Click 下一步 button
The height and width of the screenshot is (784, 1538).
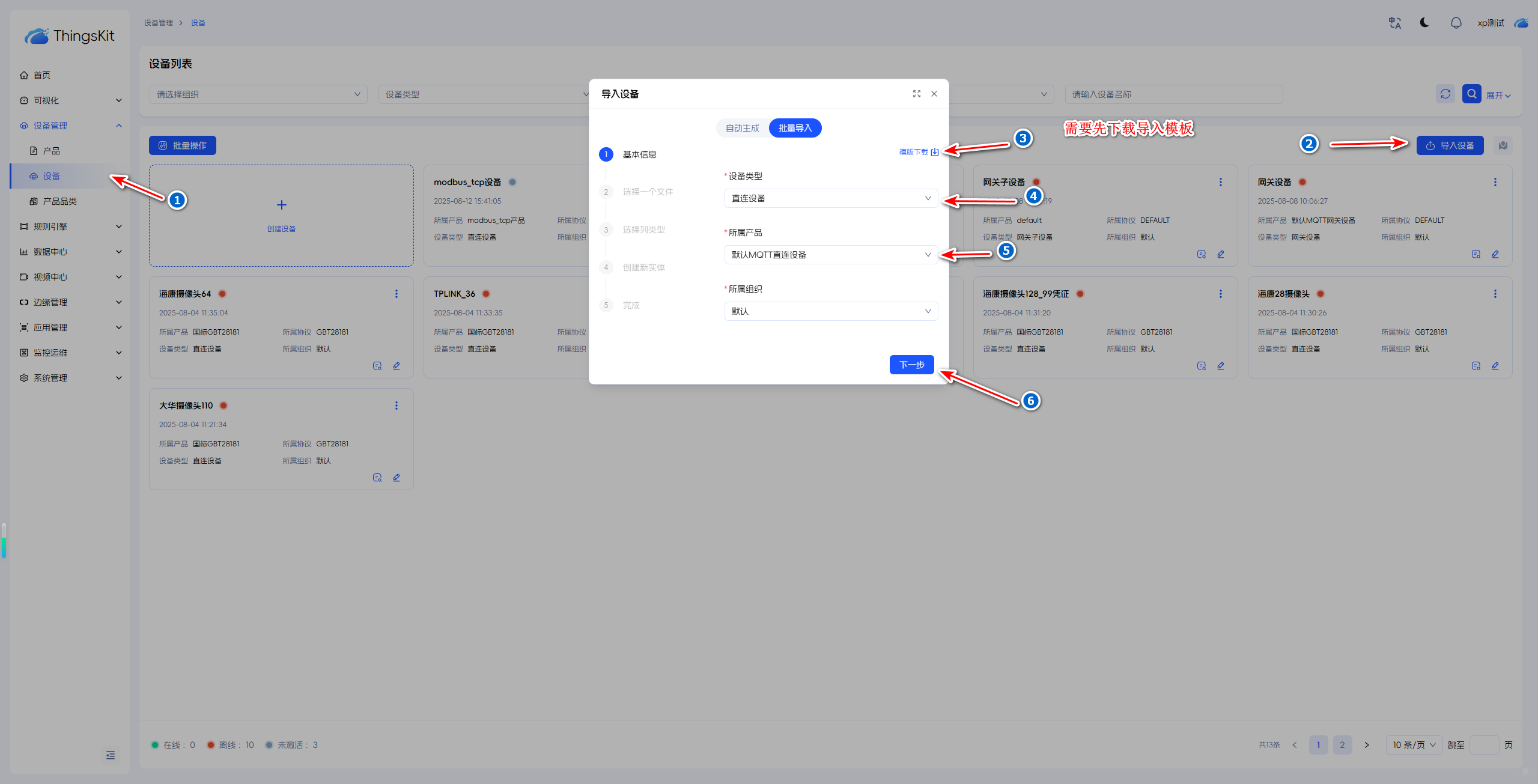[911, 365]
